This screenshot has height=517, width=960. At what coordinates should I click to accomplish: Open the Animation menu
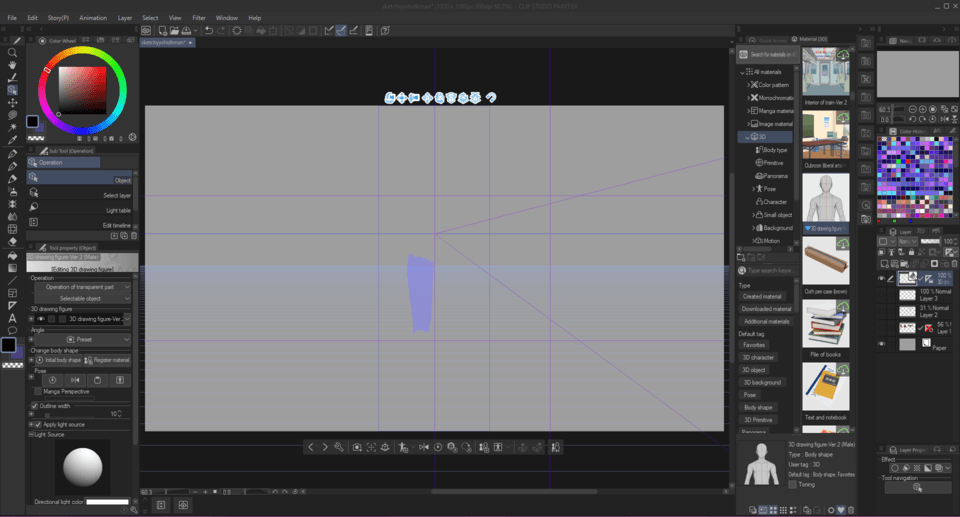click(x=93, y=18)
